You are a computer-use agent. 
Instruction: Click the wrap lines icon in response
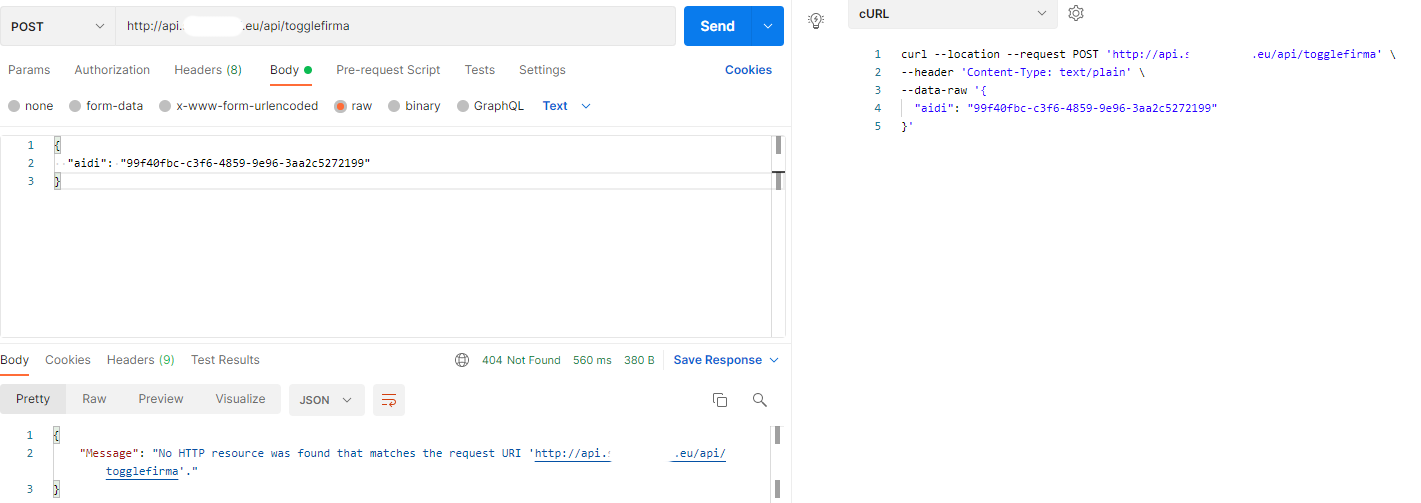click(x=389, y=400)
